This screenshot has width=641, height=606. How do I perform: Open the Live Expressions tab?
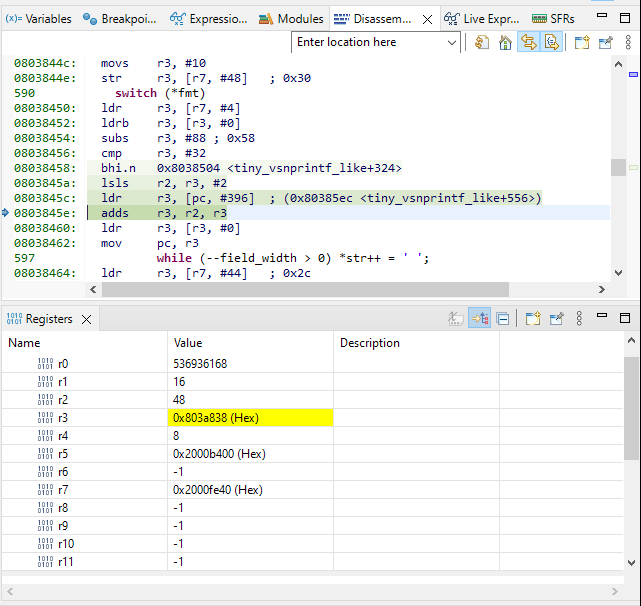482,19
